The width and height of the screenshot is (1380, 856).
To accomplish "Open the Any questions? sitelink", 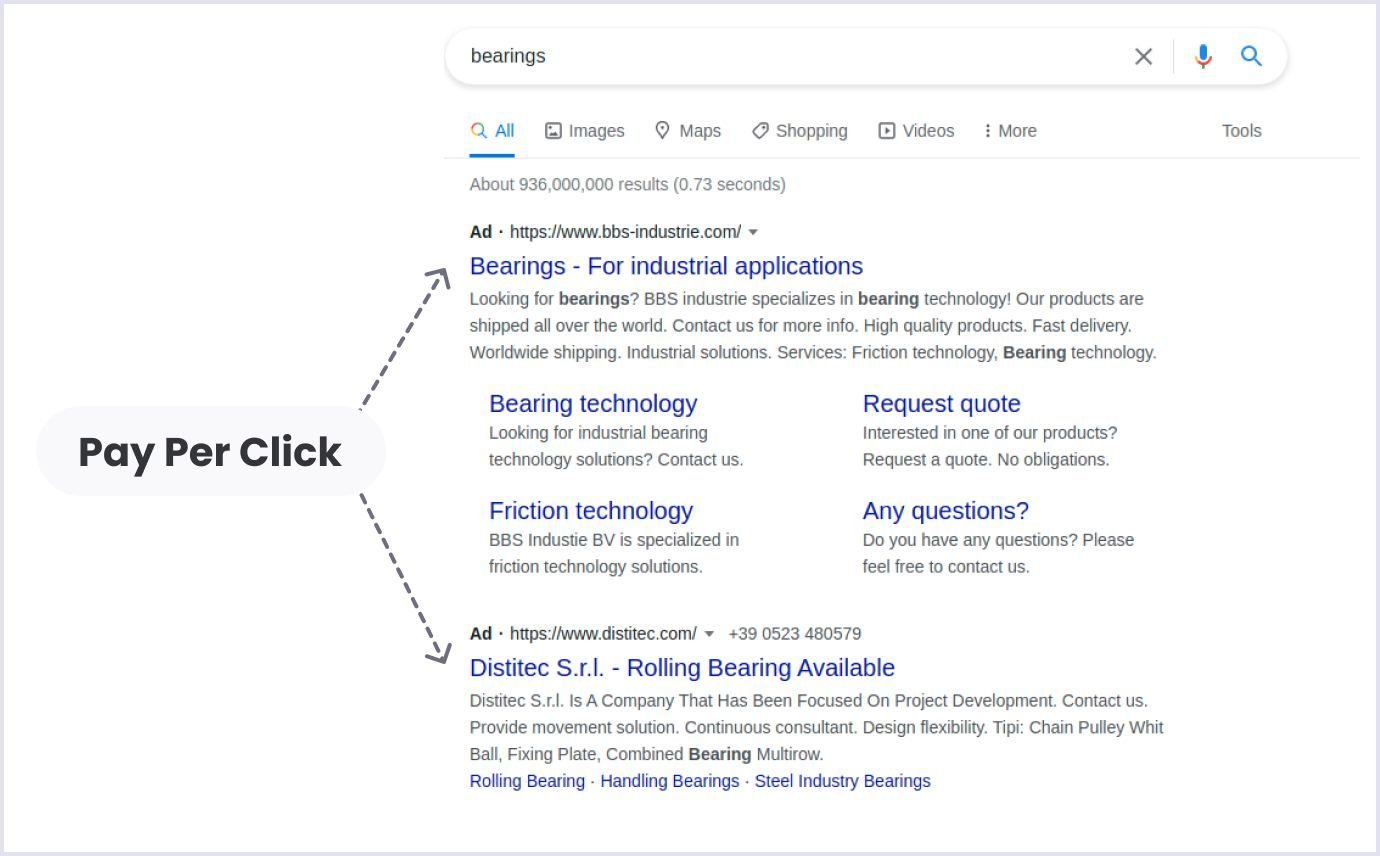I will pos(946,511).
